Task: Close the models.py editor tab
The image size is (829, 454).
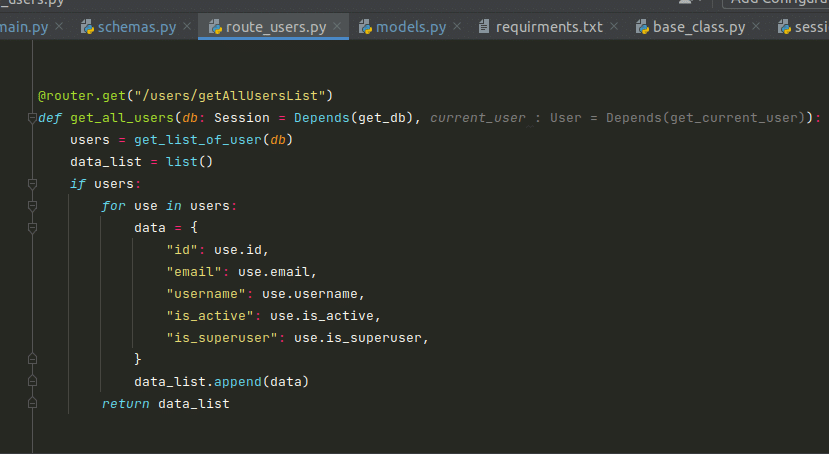Action: pos(458,27)
